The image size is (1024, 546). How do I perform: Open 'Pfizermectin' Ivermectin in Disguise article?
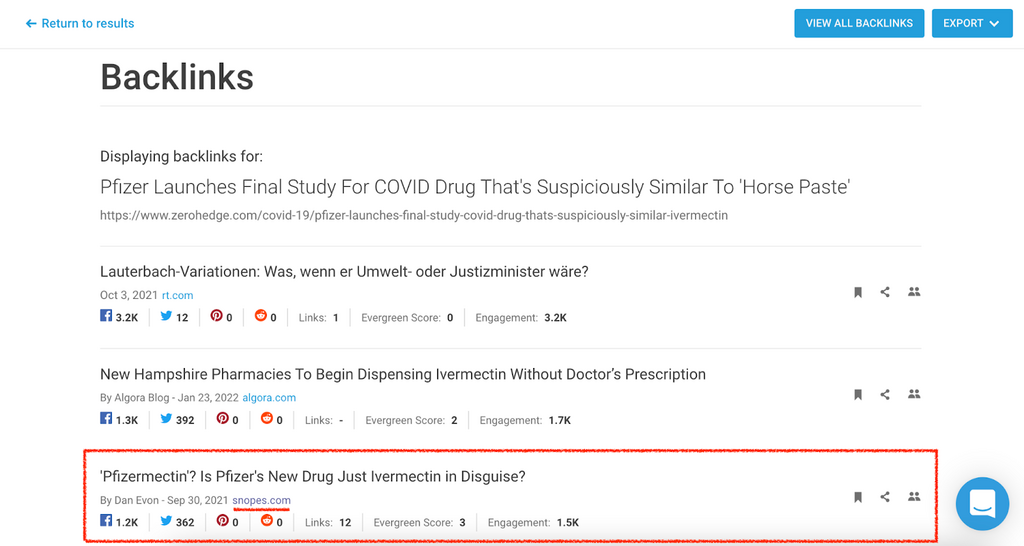point(313,476)
